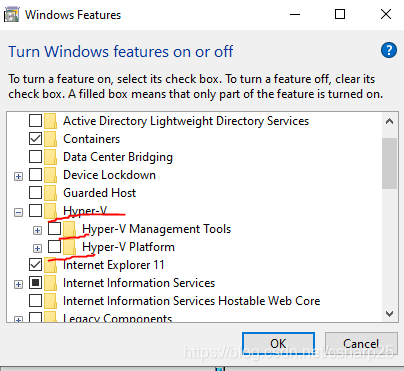This screenshot has width=404, height=371.
Task: Click the scrollbar up arrow
Action: pos(389,121)
